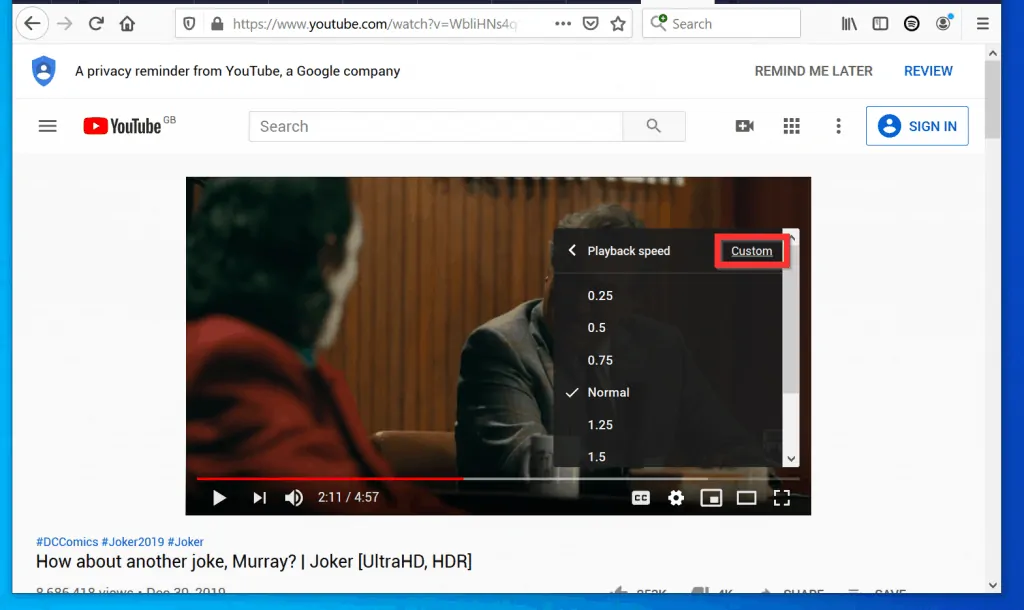Open YouTube settings three-dot menu
This screenshot has width=1024, height=610.
(839, 126)
